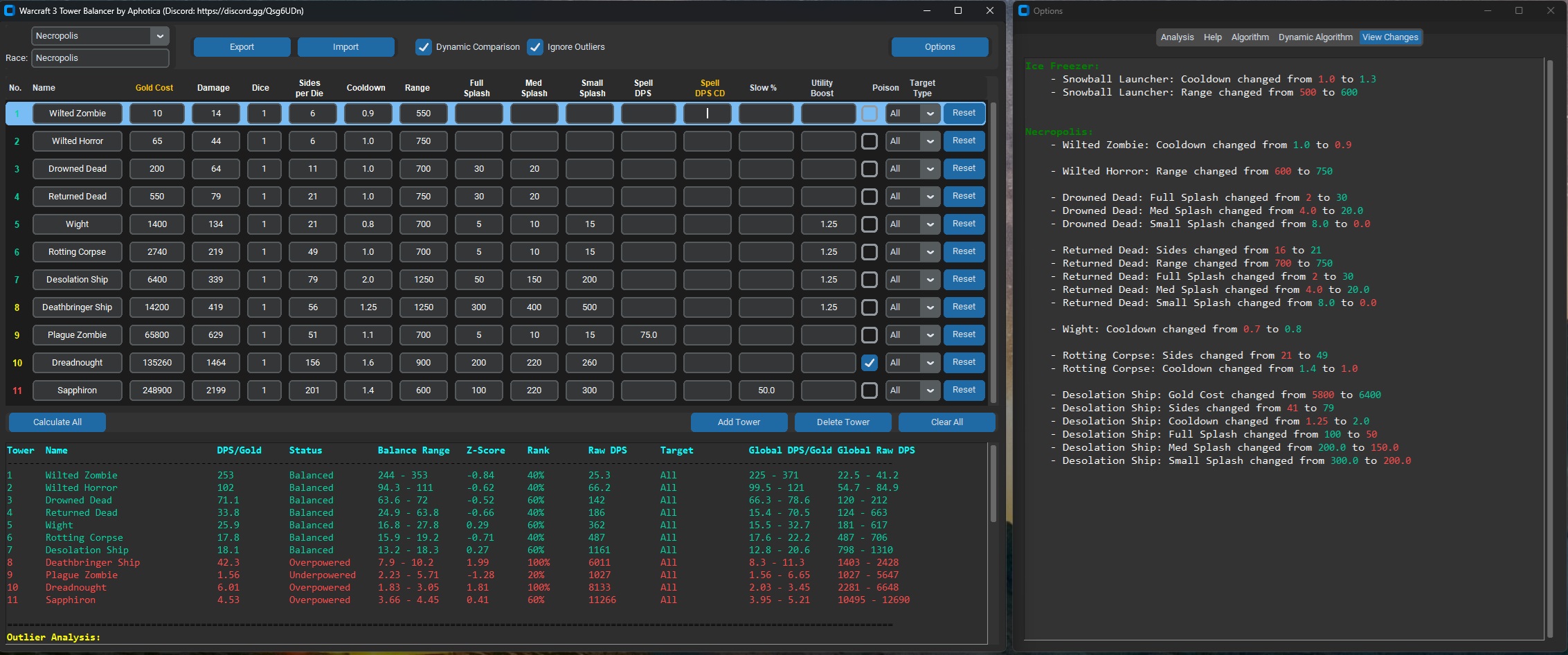Click the Ice Freezer heading in changes

tap(1062, 66)
